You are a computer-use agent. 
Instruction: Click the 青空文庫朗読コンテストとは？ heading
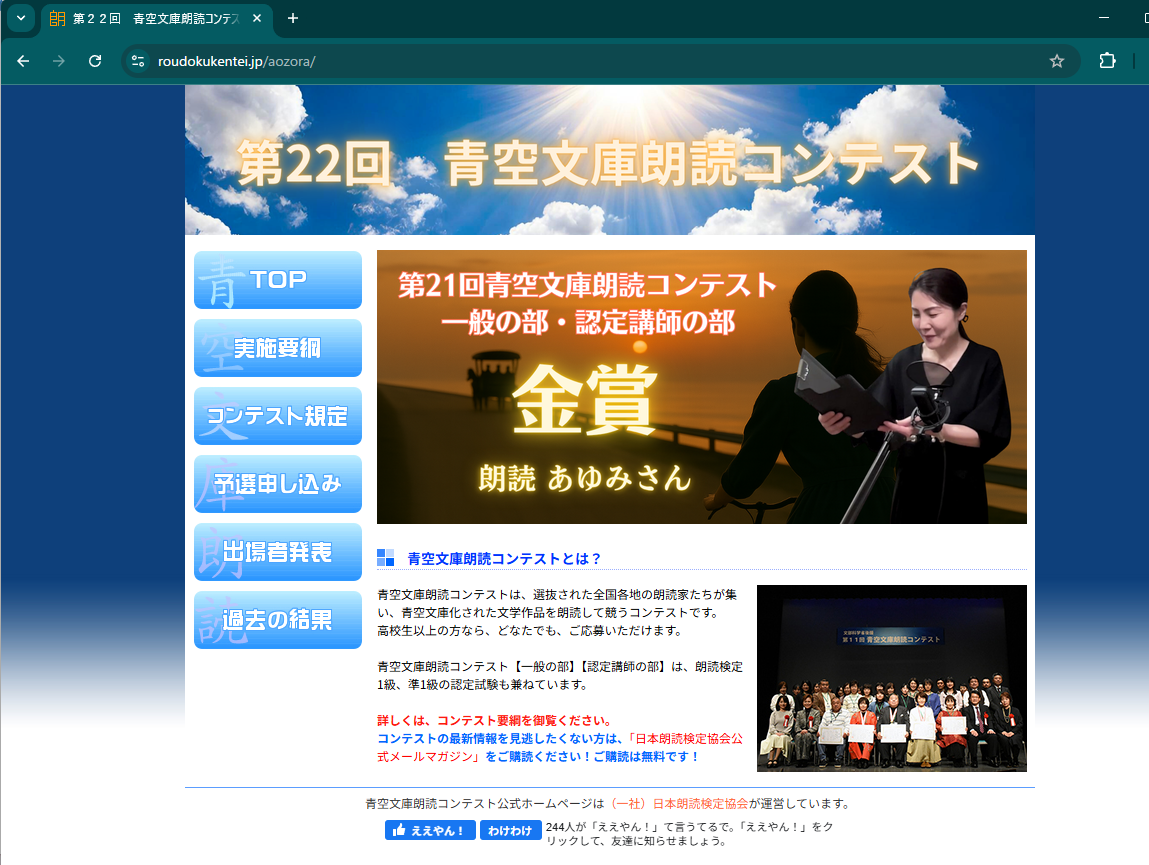point(503,559)
